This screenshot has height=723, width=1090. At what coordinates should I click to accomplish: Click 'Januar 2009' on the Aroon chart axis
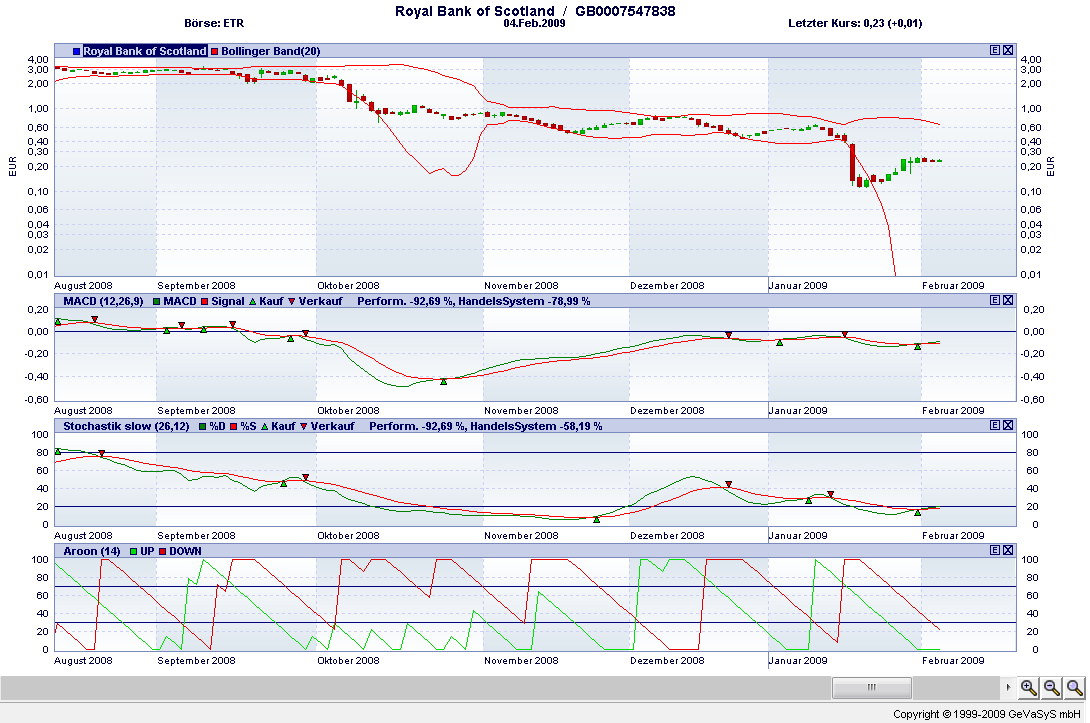798,660
